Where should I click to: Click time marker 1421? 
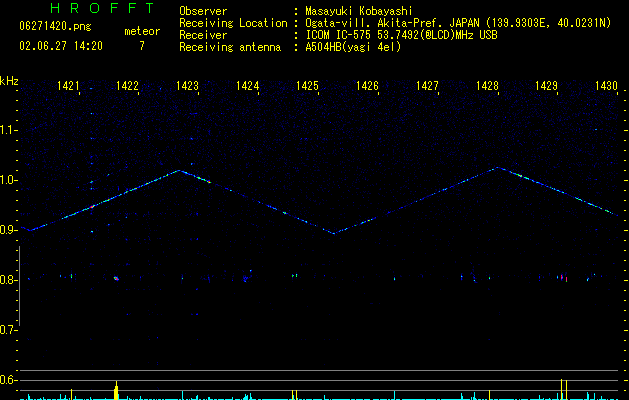click(68, 86)
